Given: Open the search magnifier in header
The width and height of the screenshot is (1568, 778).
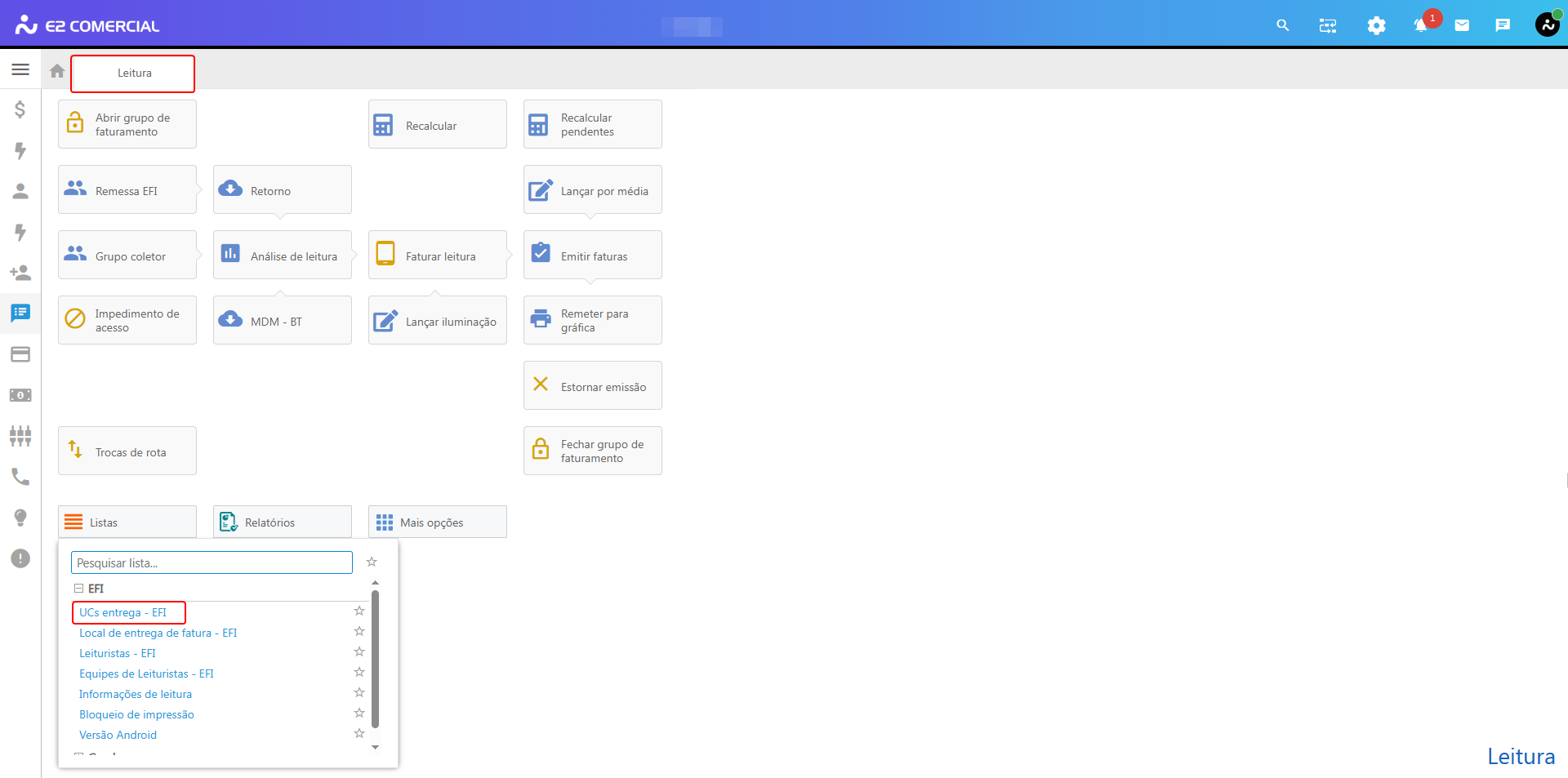Looking at the screenshot, I should pyautogui.click(x=1282, y=26).
